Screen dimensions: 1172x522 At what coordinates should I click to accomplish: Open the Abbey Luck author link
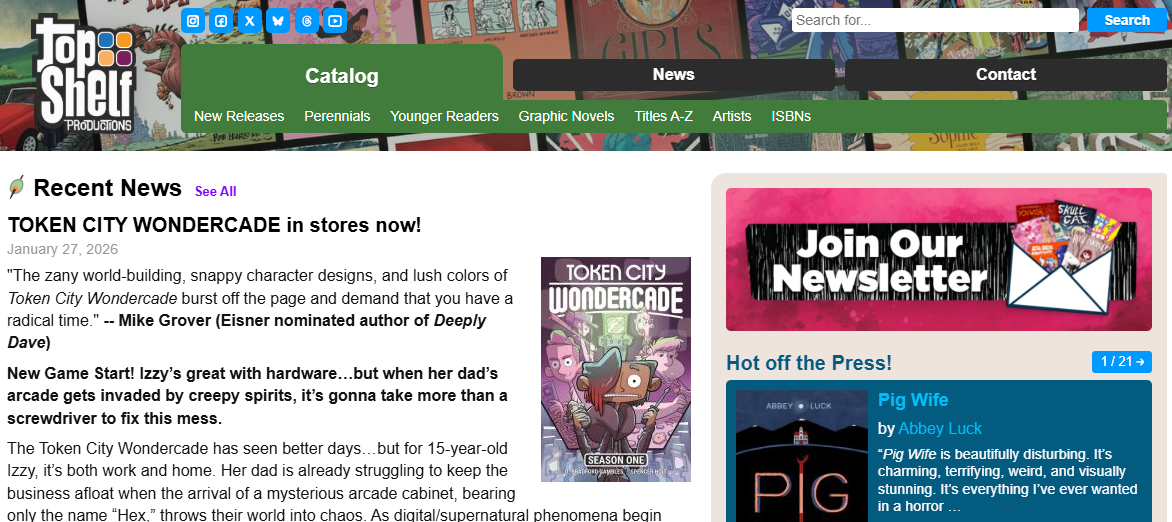(x=940, y=429)
